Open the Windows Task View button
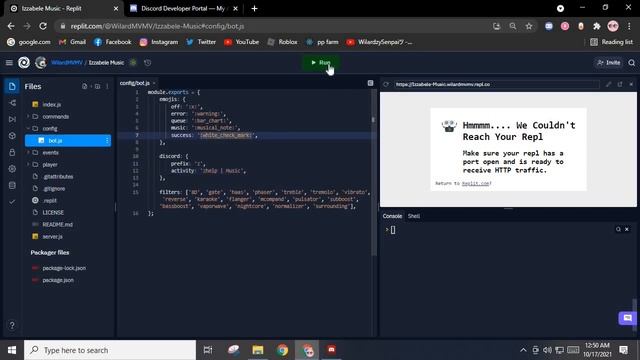The height and width of the screenshot is (360, 640). 208,350
